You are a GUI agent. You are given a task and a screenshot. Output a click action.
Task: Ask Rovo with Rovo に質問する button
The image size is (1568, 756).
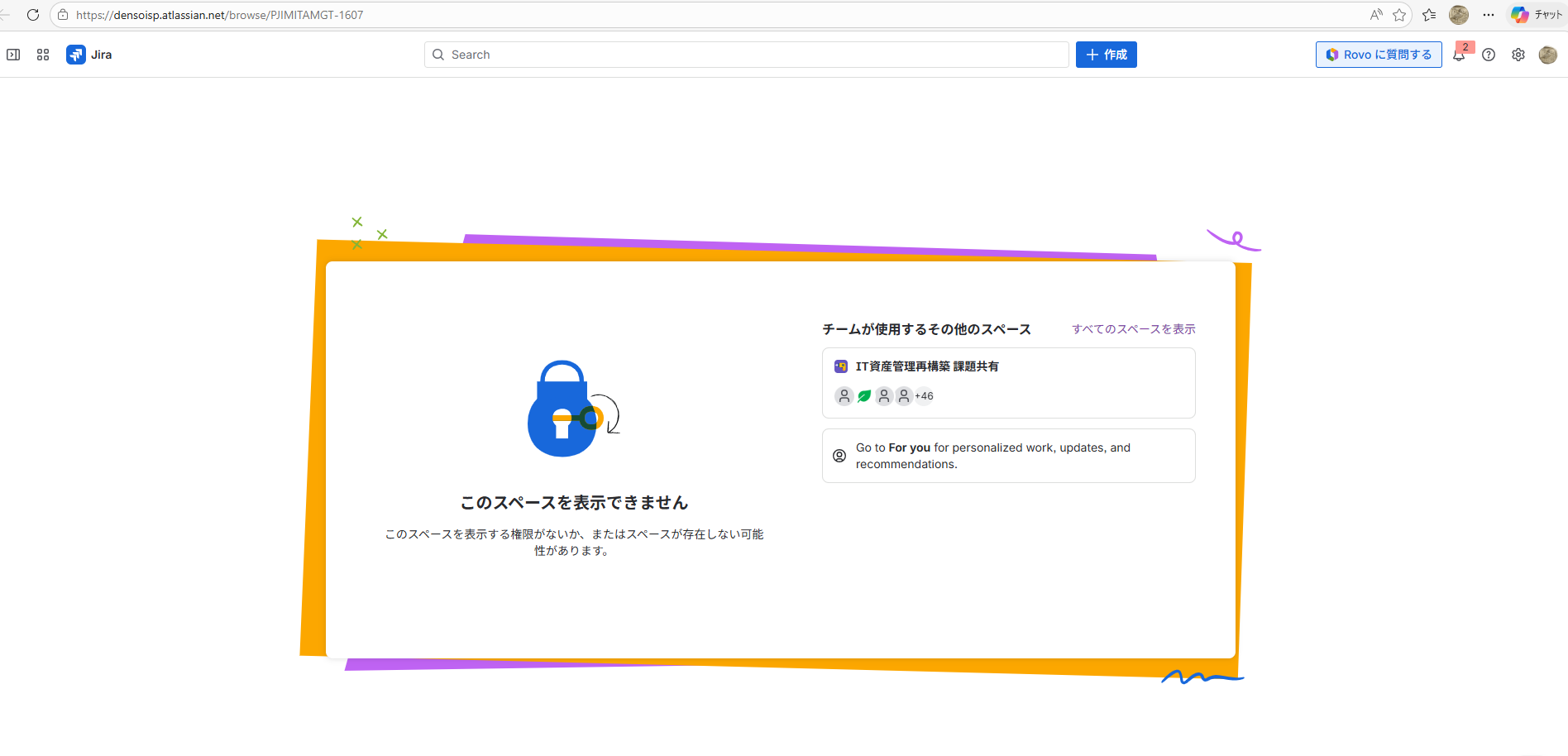pos(1379,55)
